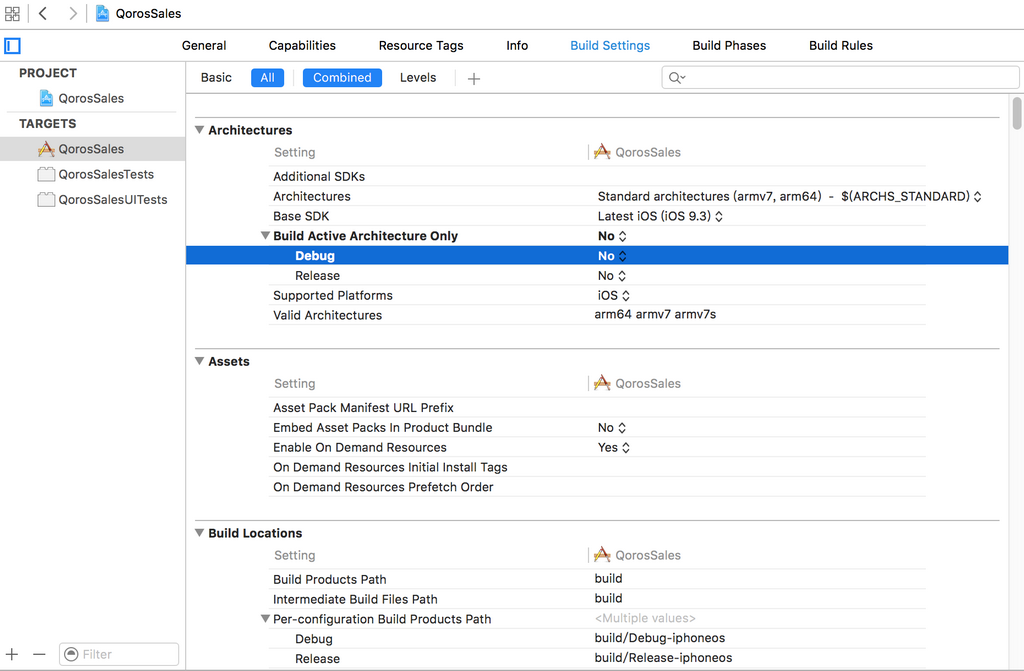The height and width of the screenshot is (671, 1024).
Task: Go forward with the right chevron
Action: pos(73,14)
